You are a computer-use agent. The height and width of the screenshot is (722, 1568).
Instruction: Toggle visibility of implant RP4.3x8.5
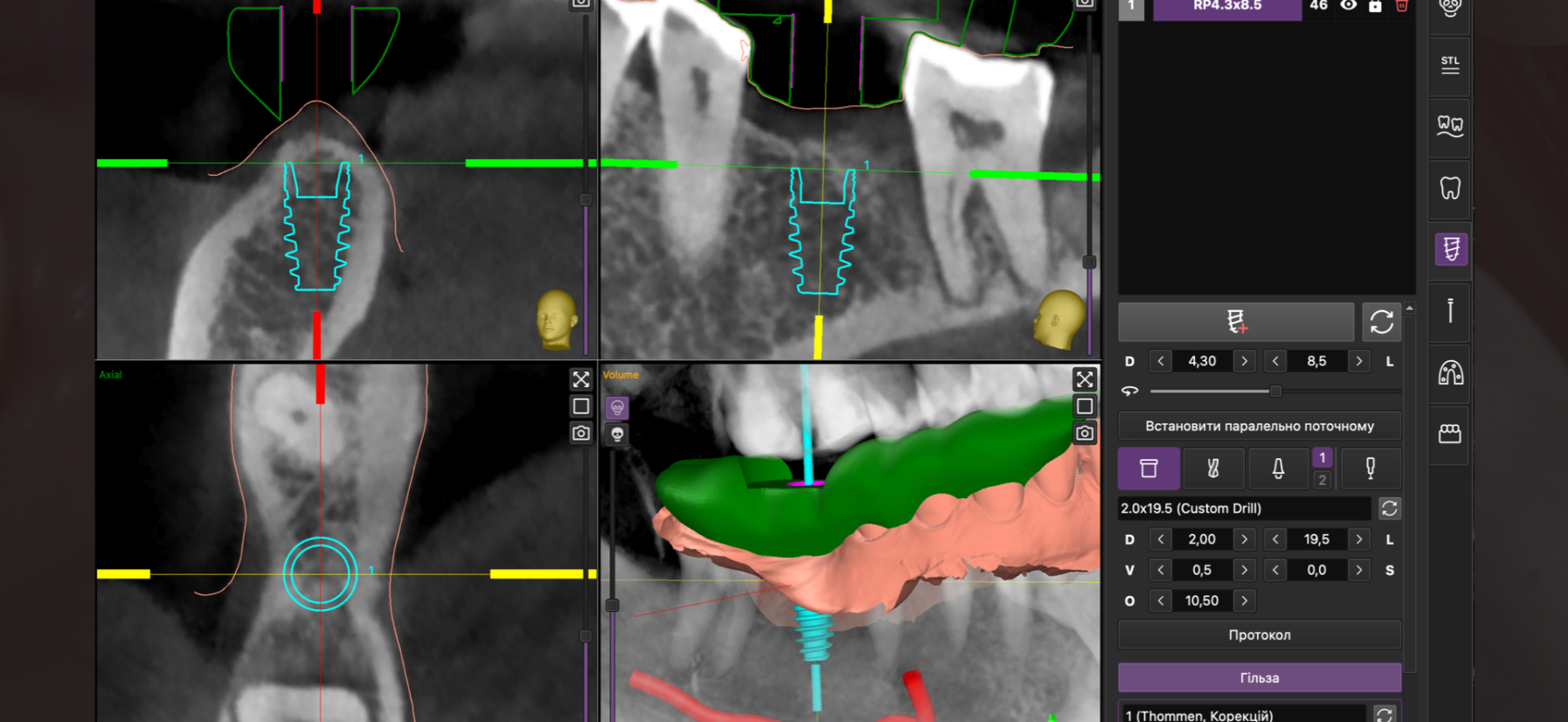(1349, 6)
